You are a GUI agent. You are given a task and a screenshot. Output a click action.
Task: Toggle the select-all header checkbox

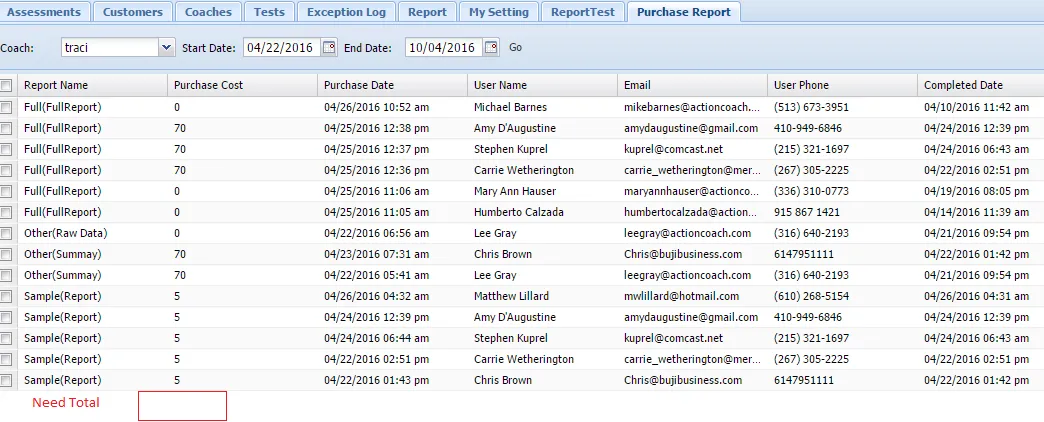point(7,86)
